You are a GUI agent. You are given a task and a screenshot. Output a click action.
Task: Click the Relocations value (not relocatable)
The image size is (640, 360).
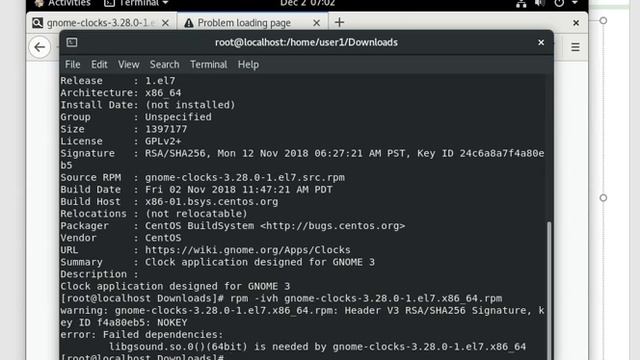click(x=196, y=214)
